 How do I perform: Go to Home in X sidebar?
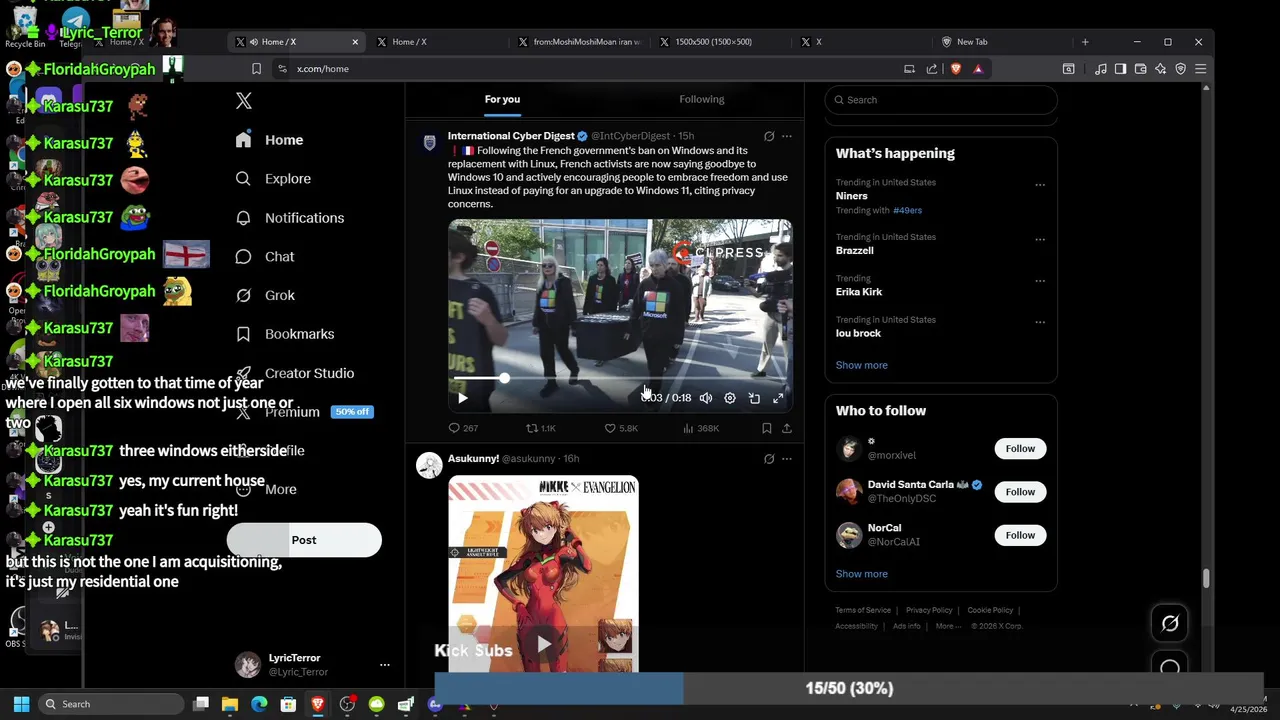(x=270, y=140)
